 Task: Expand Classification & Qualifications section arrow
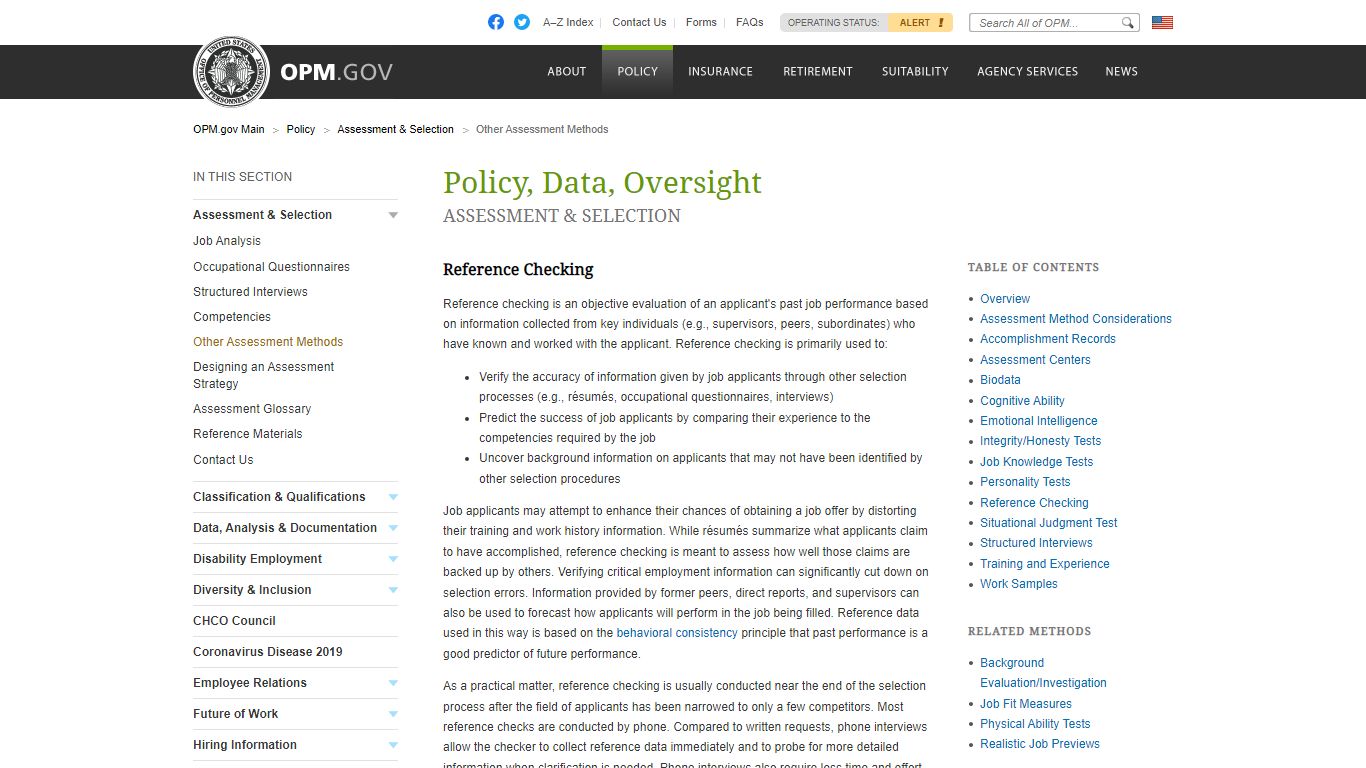coord(393,497)
